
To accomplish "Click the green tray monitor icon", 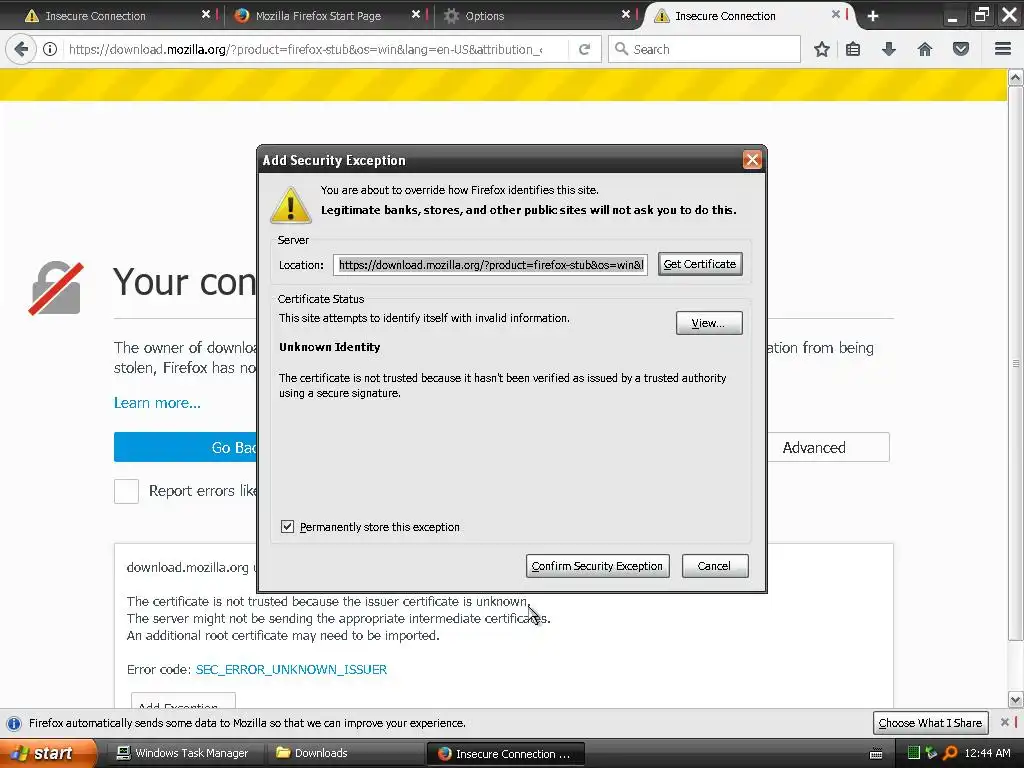I will [x=914, y=753].
